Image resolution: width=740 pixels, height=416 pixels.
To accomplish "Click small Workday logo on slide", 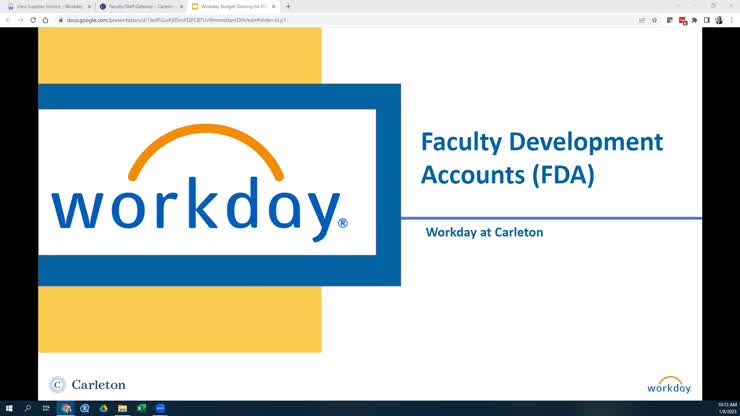I will click(669, 385).
